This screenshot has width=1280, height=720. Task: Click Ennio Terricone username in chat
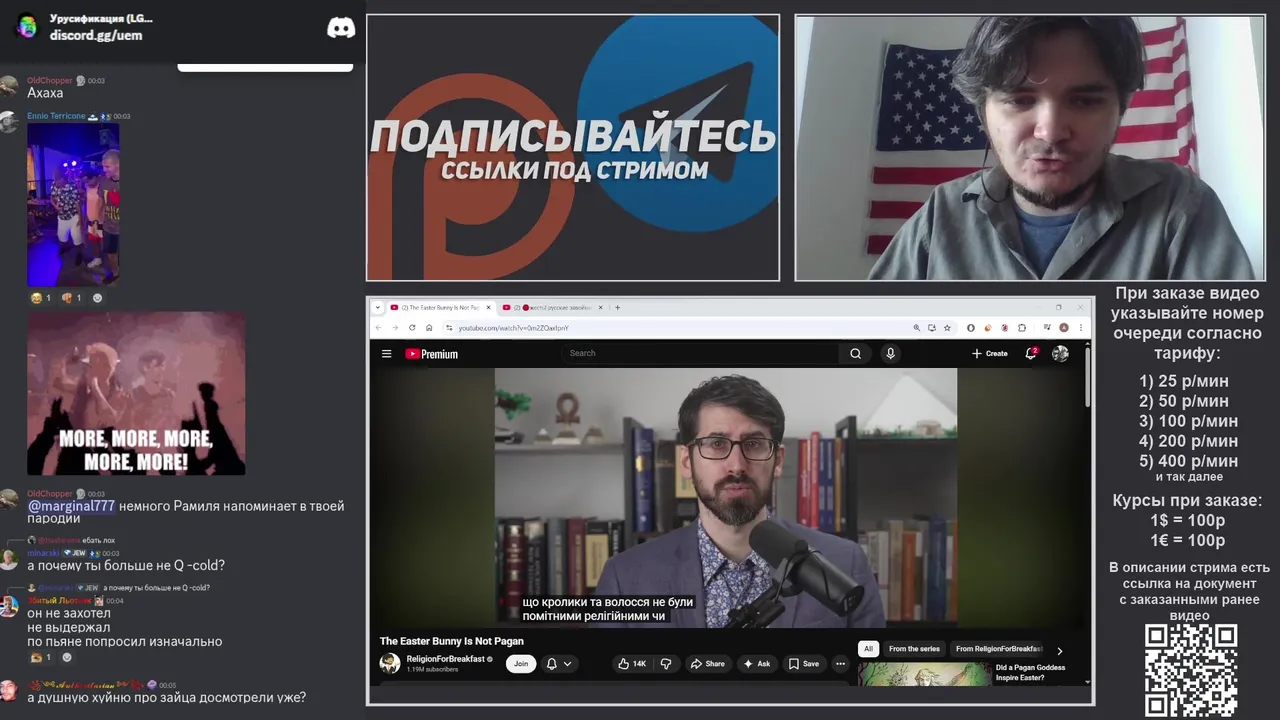[x=56, y=116]
